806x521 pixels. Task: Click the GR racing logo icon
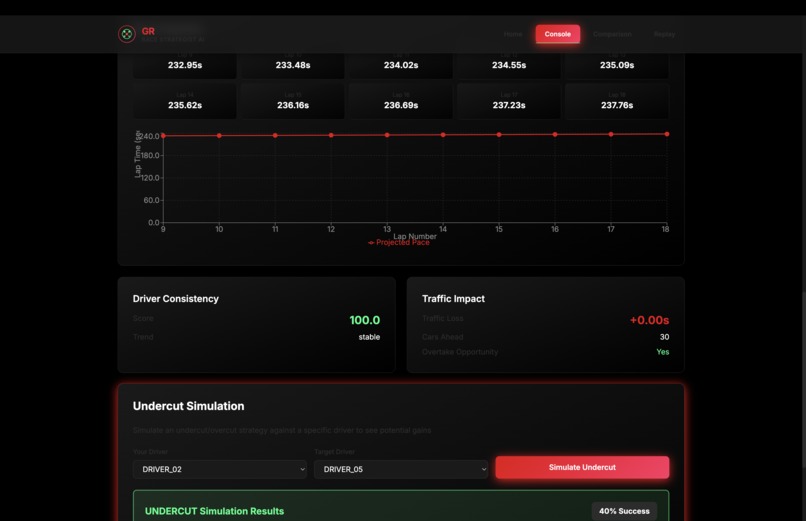(126, 34)
